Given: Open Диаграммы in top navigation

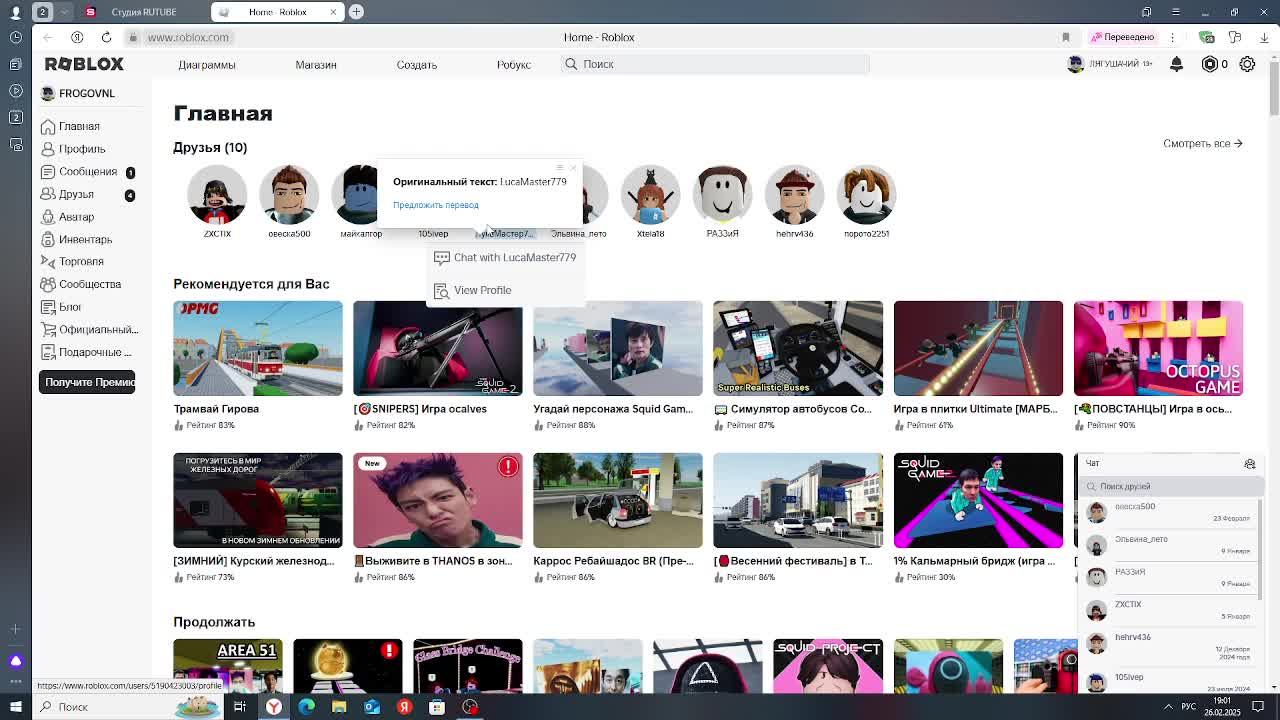Looking at the screenshot, I should point(207,65).
